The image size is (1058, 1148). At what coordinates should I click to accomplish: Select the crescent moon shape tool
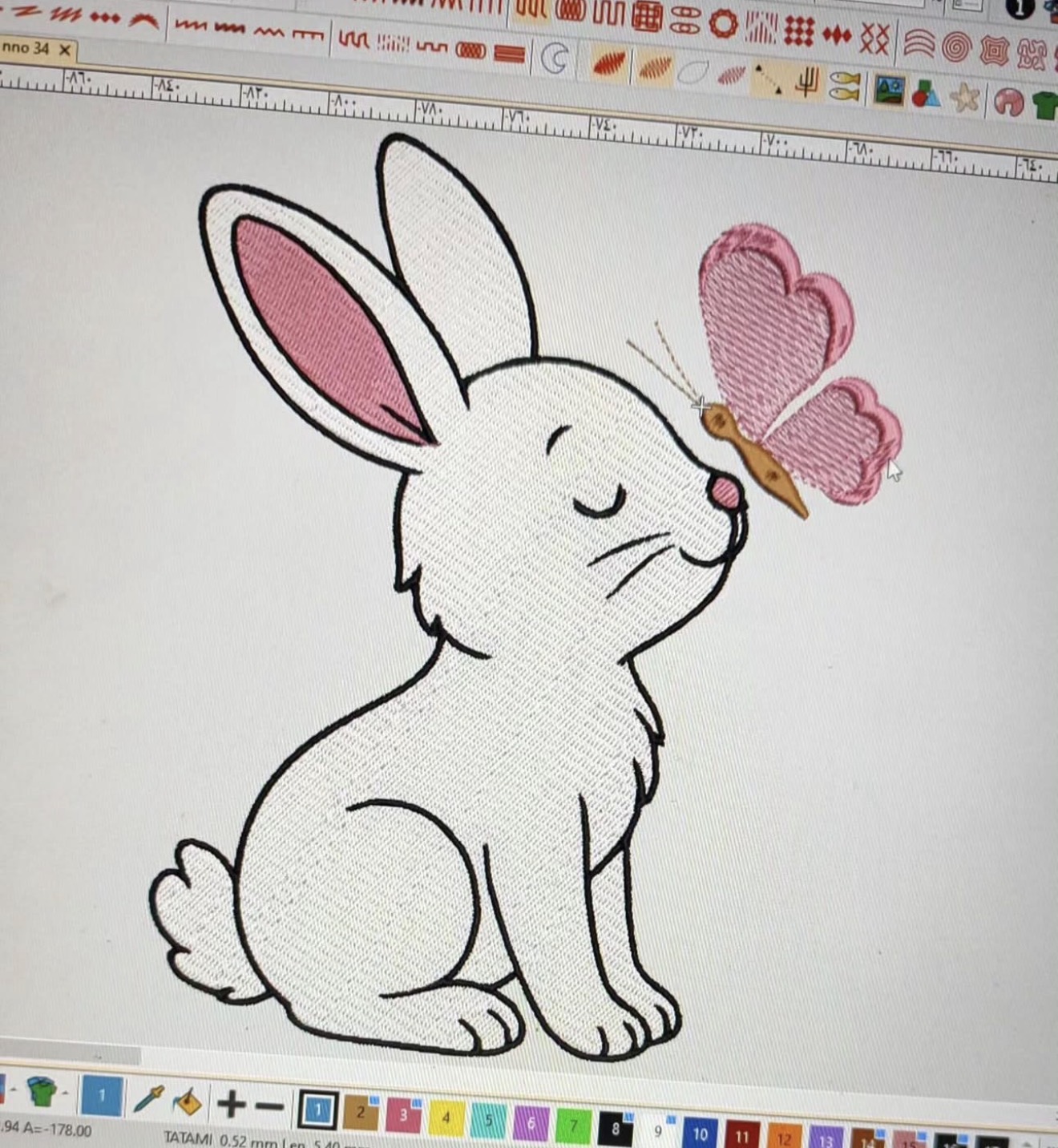(x=555, y=58)
